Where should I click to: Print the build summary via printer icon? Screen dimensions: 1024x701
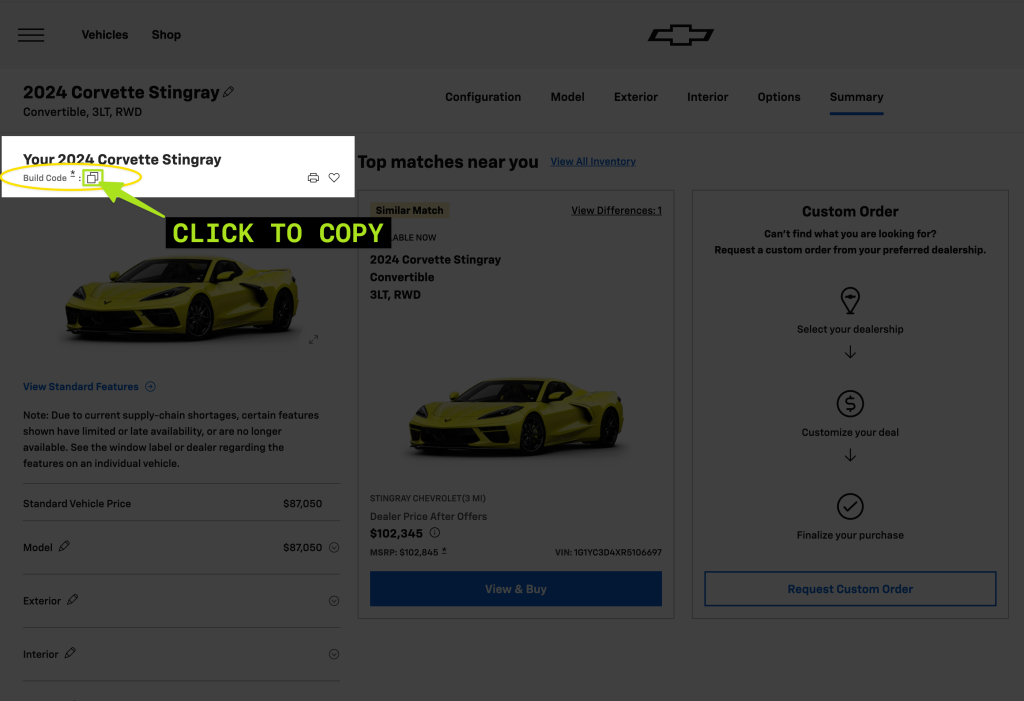[x=313, y=178]
